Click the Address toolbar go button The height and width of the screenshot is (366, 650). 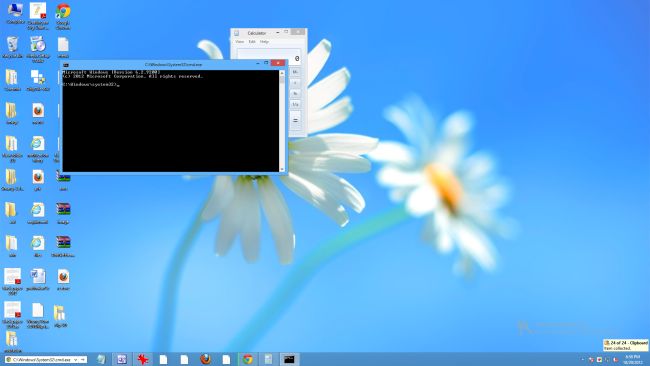[x=83, y=359]
